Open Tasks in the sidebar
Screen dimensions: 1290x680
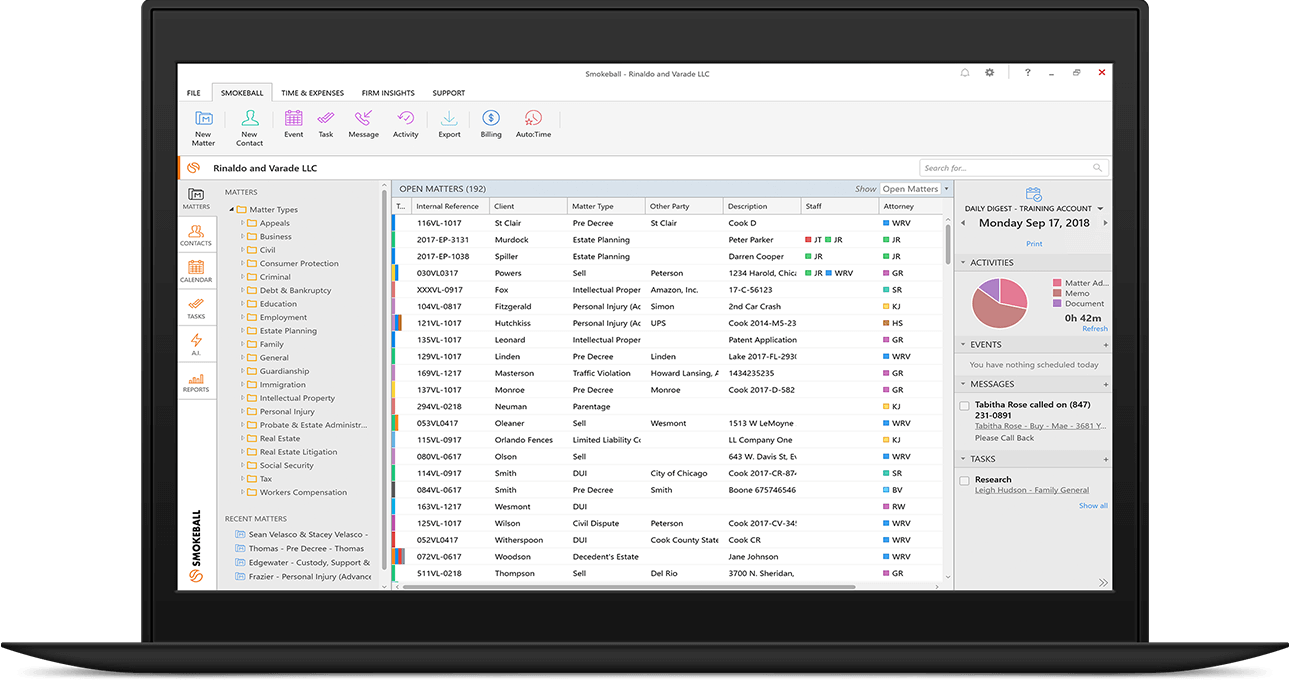coord(196,308)
